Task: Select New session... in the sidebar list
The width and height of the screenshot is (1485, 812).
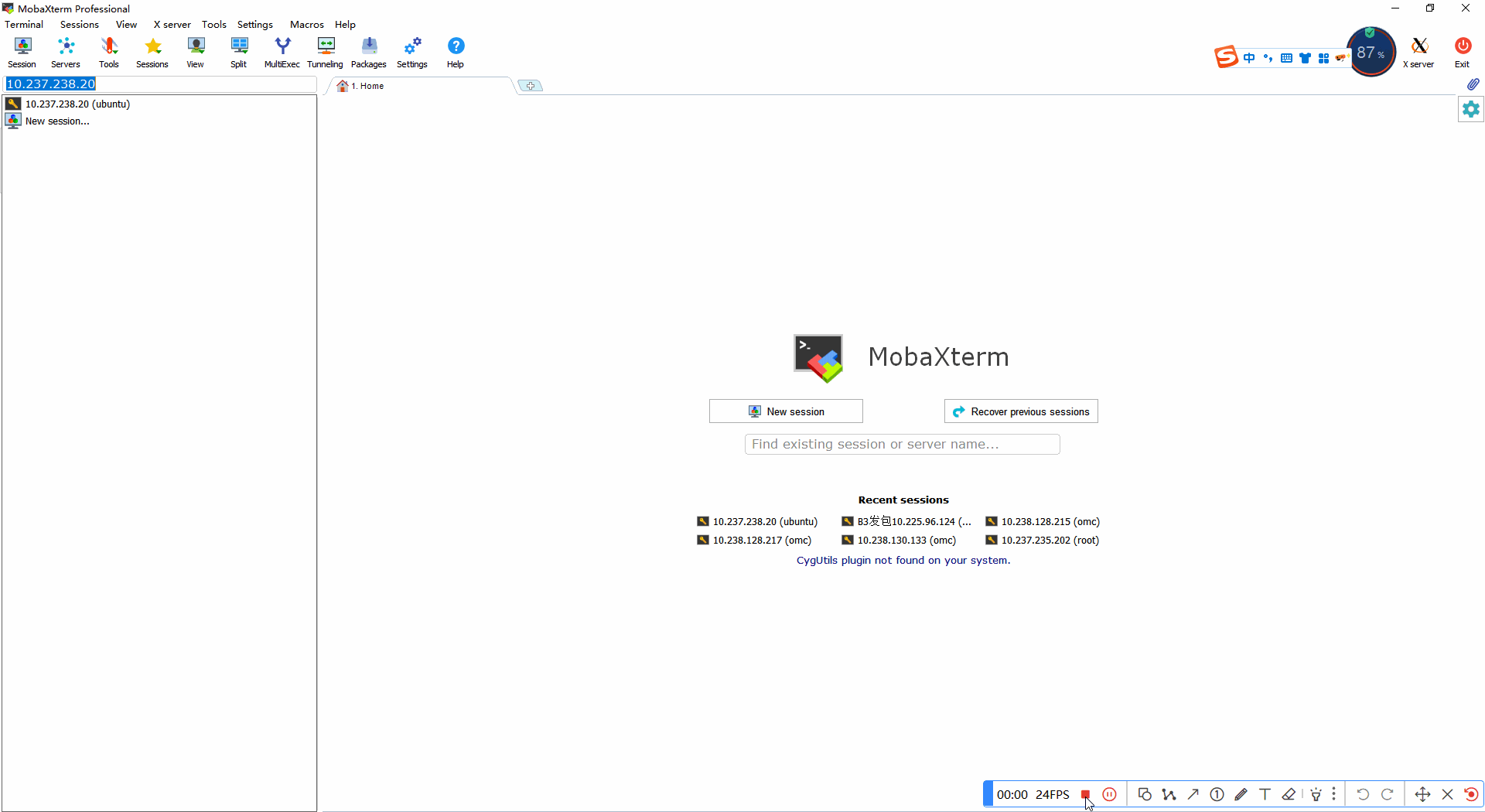Action: point(57,121)
